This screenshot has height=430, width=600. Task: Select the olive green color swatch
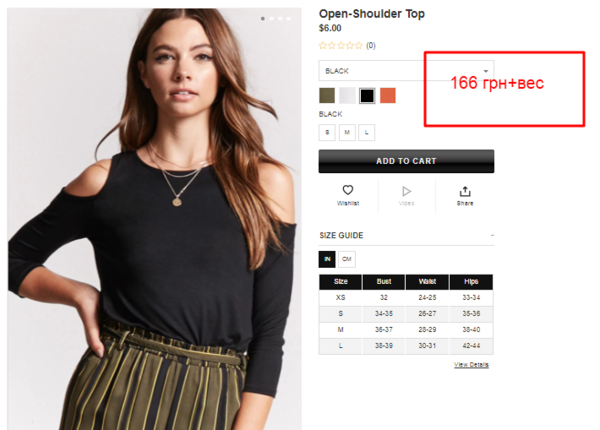pos(327,95)
